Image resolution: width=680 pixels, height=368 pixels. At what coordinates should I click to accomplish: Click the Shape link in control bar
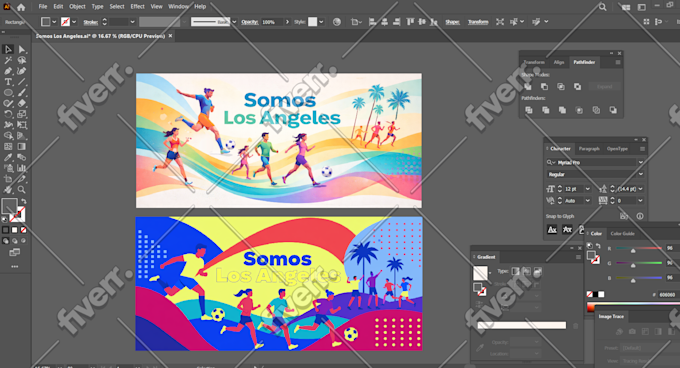452,22
